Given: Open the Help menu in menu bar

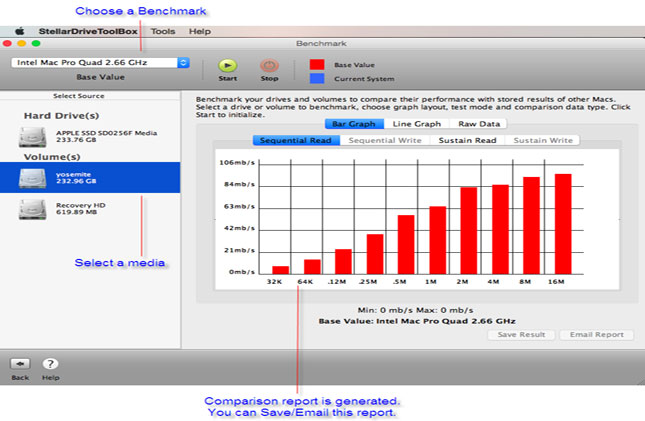Looking at the screenshot, I should click(200, 31).
